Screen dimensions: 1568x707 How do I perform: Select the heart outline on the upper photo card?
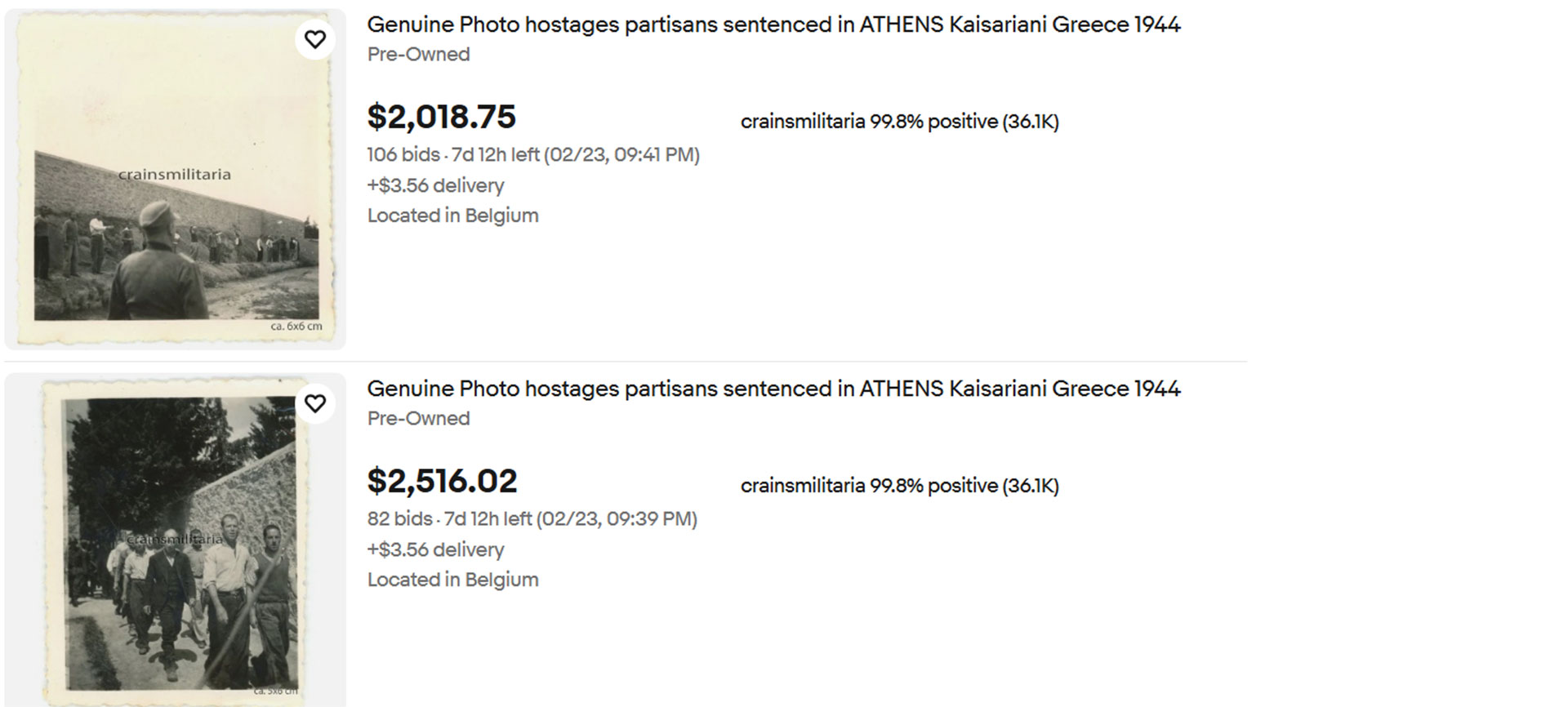[x=315, y=38]
